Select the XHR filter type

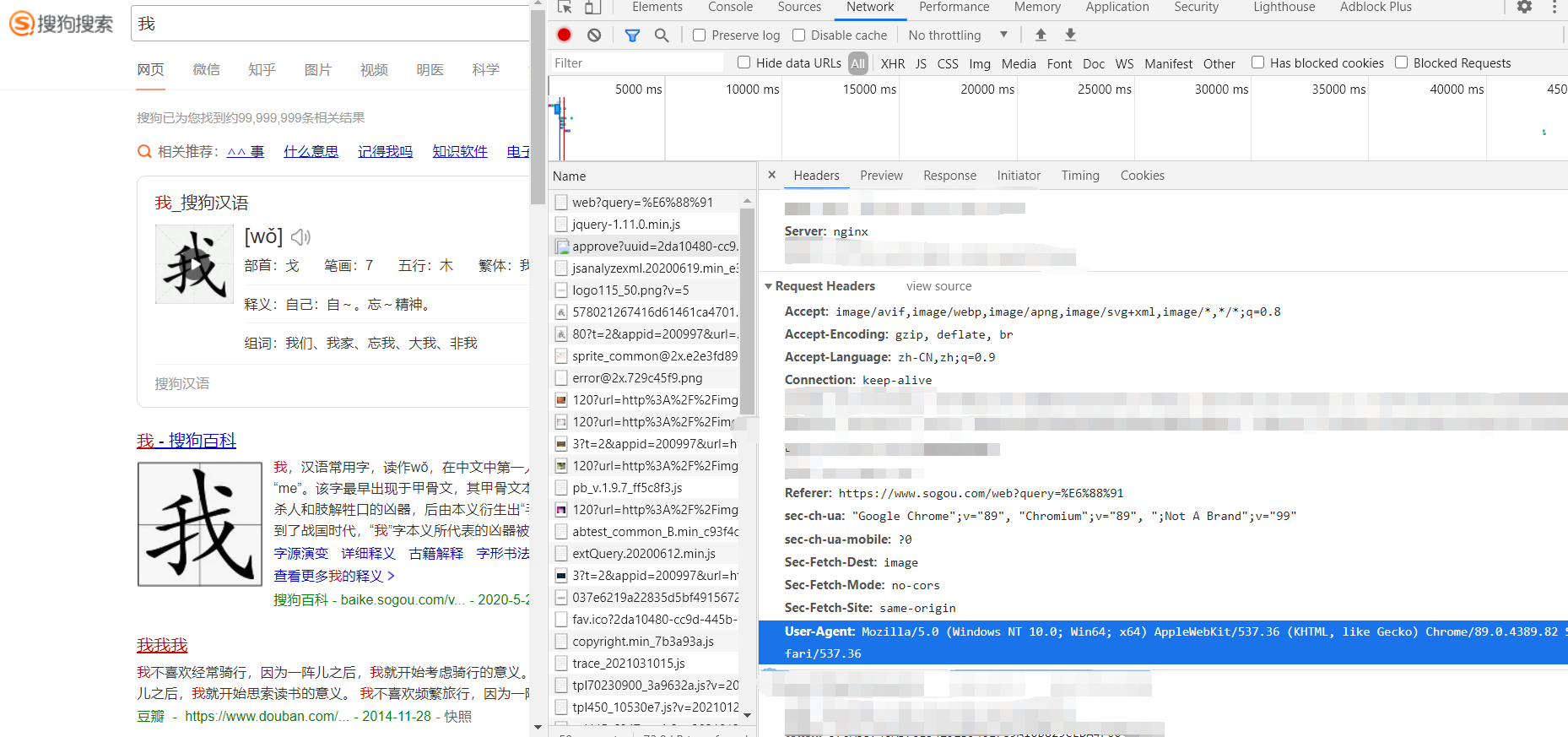tap(893, 63)
